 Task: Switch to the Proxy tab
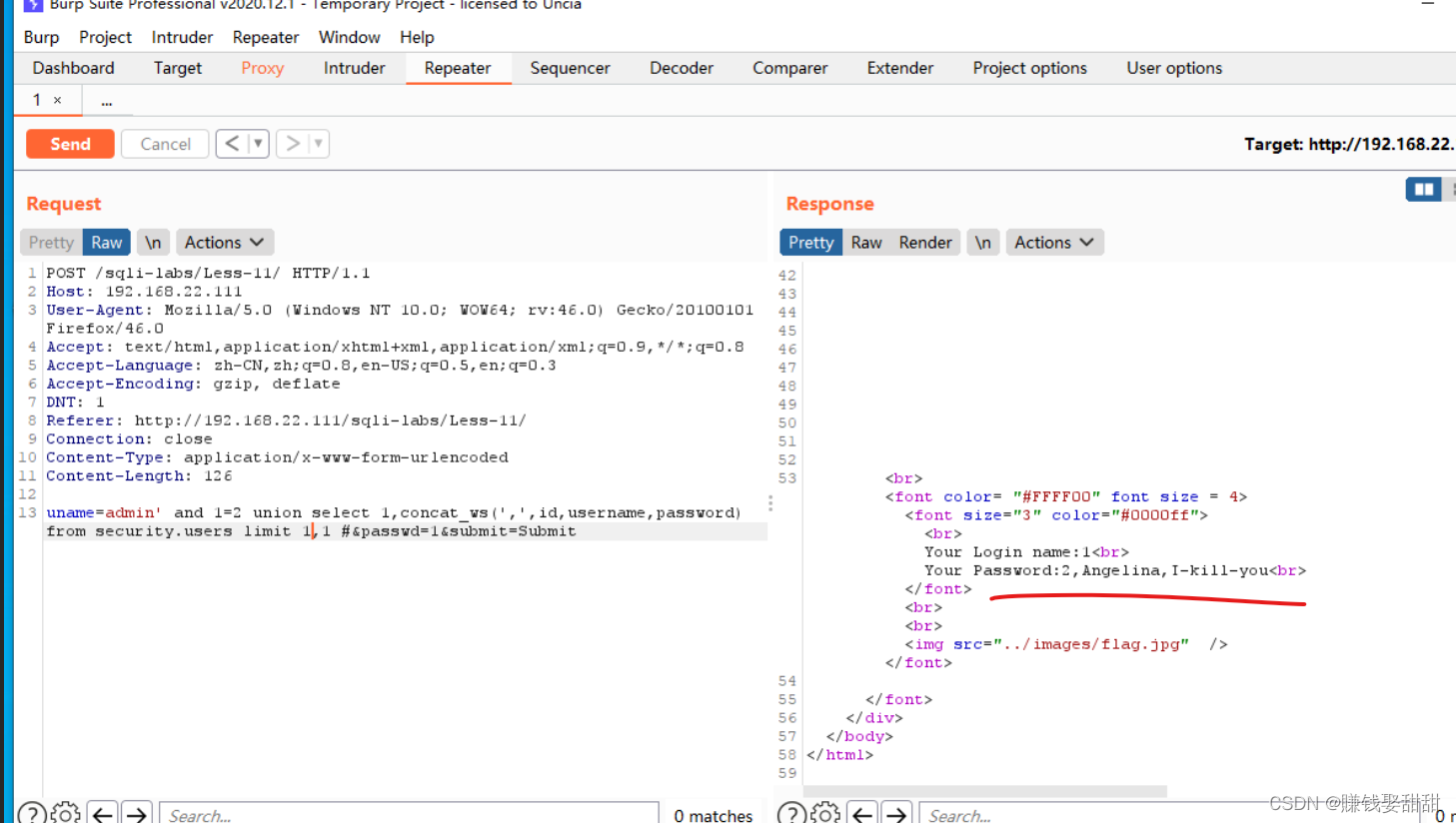(x=262, y=68)
